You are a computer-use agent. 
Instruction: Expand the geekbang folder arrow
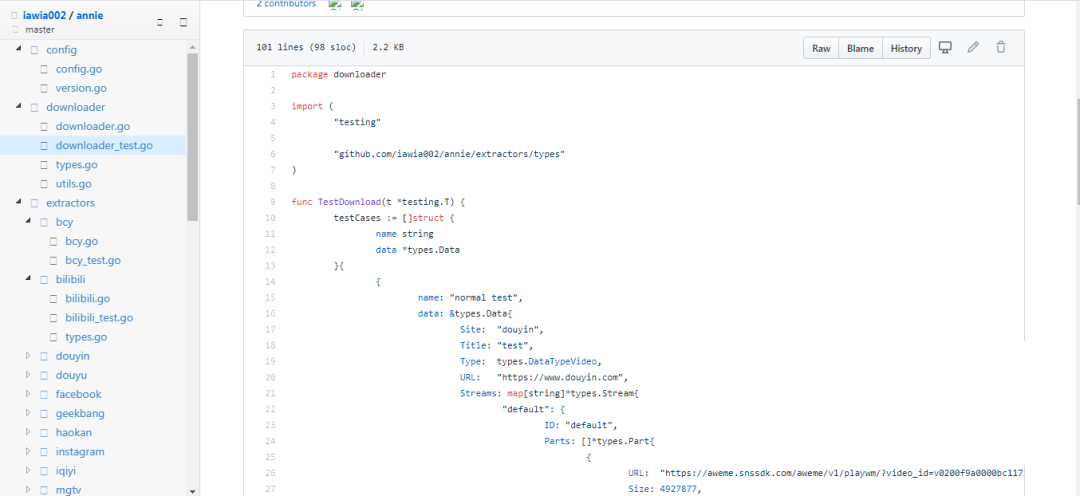[28, 413]
